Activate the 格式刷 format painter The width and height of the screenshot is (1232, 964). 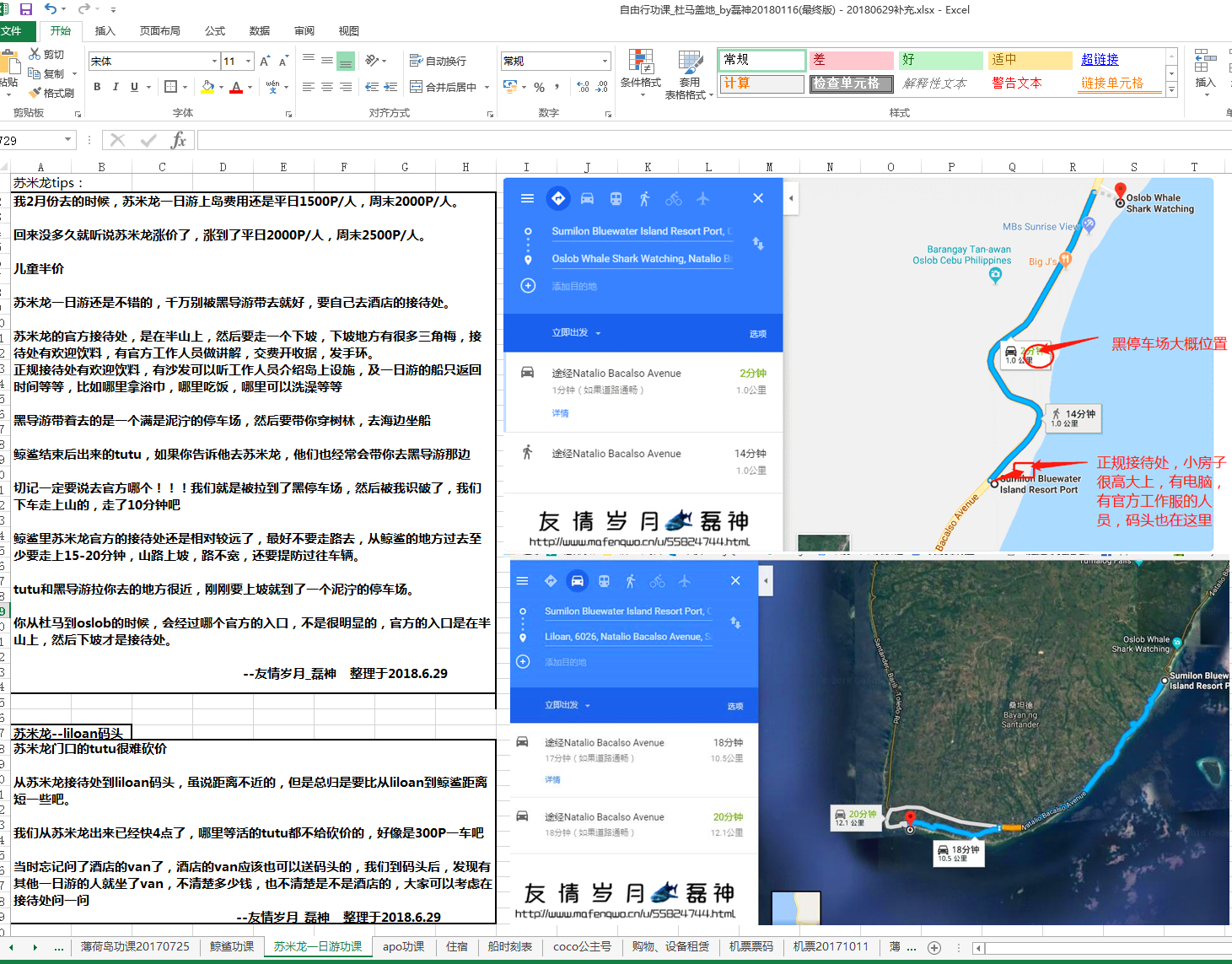point(51,93)
